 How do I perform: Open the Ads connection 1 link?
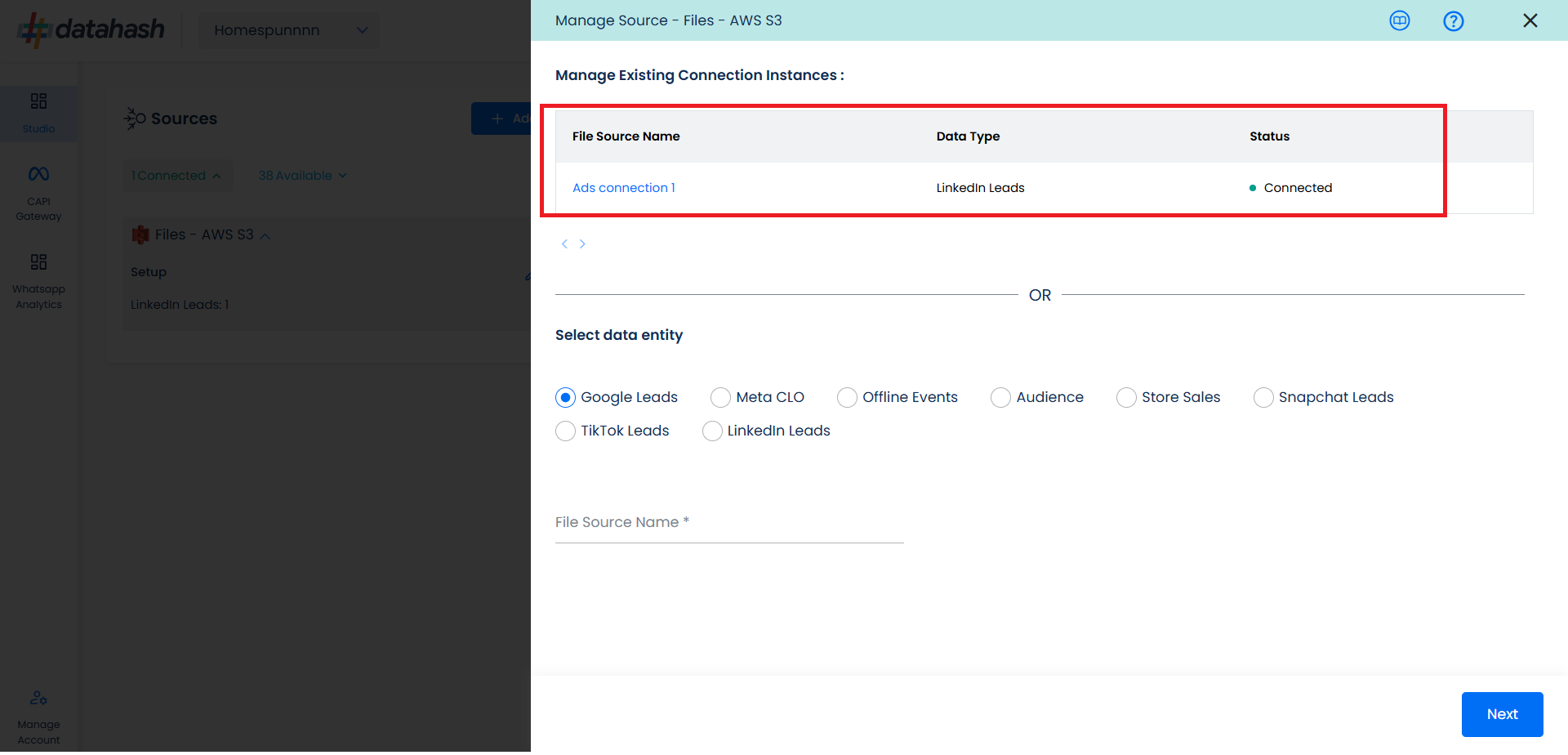tap(623, 188)
